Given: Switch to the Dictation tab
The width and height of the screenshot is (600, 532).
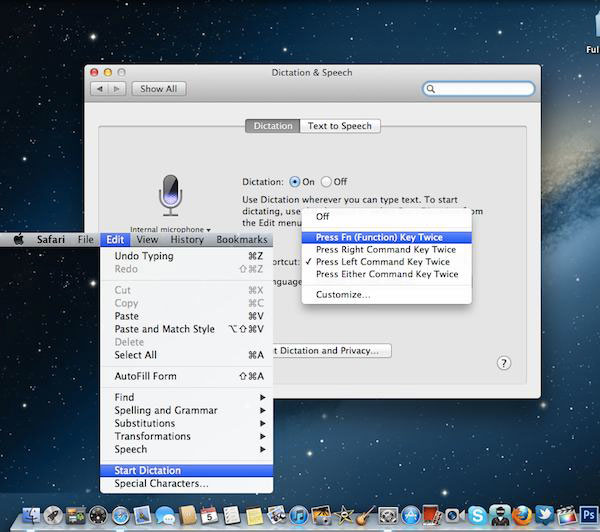Looking at the screenshot, I should pyautogui.click(x=272, y=126).
